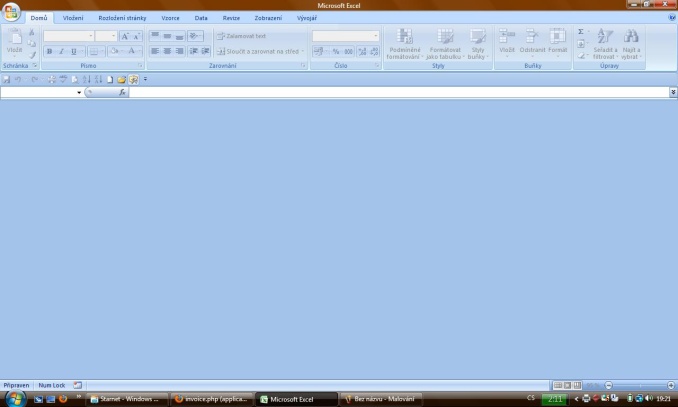Open the Zarovnání dialog launcher
The image size is (678, 407).
pyautogui.click(x=303, y=66)
